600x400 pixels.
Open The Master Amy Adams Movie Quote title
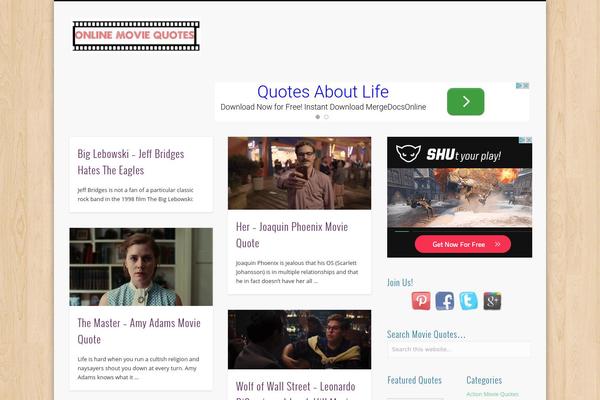(x=139, y=331)
